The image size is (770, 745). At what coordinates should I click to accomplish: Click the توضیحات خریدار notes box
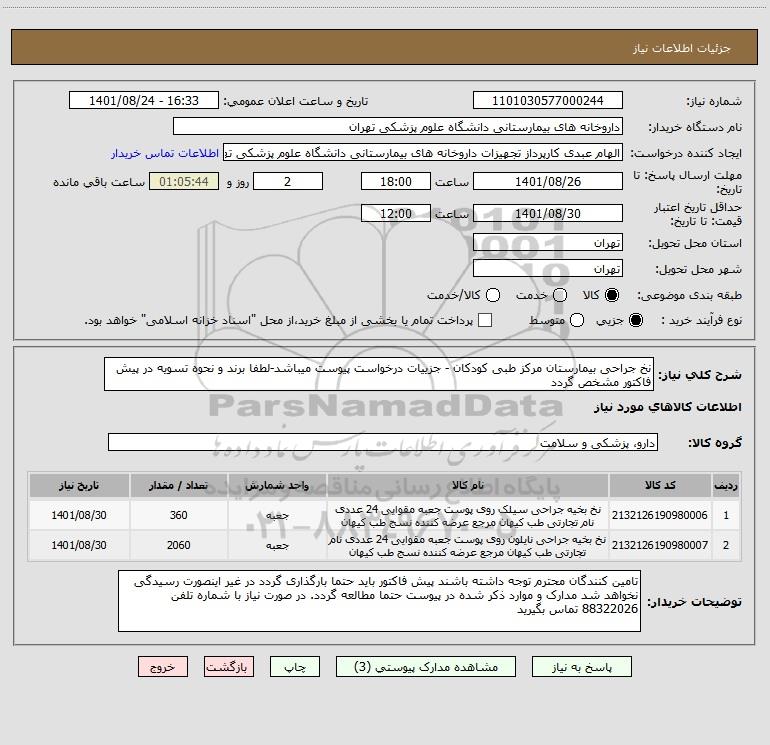click(379, 602)
